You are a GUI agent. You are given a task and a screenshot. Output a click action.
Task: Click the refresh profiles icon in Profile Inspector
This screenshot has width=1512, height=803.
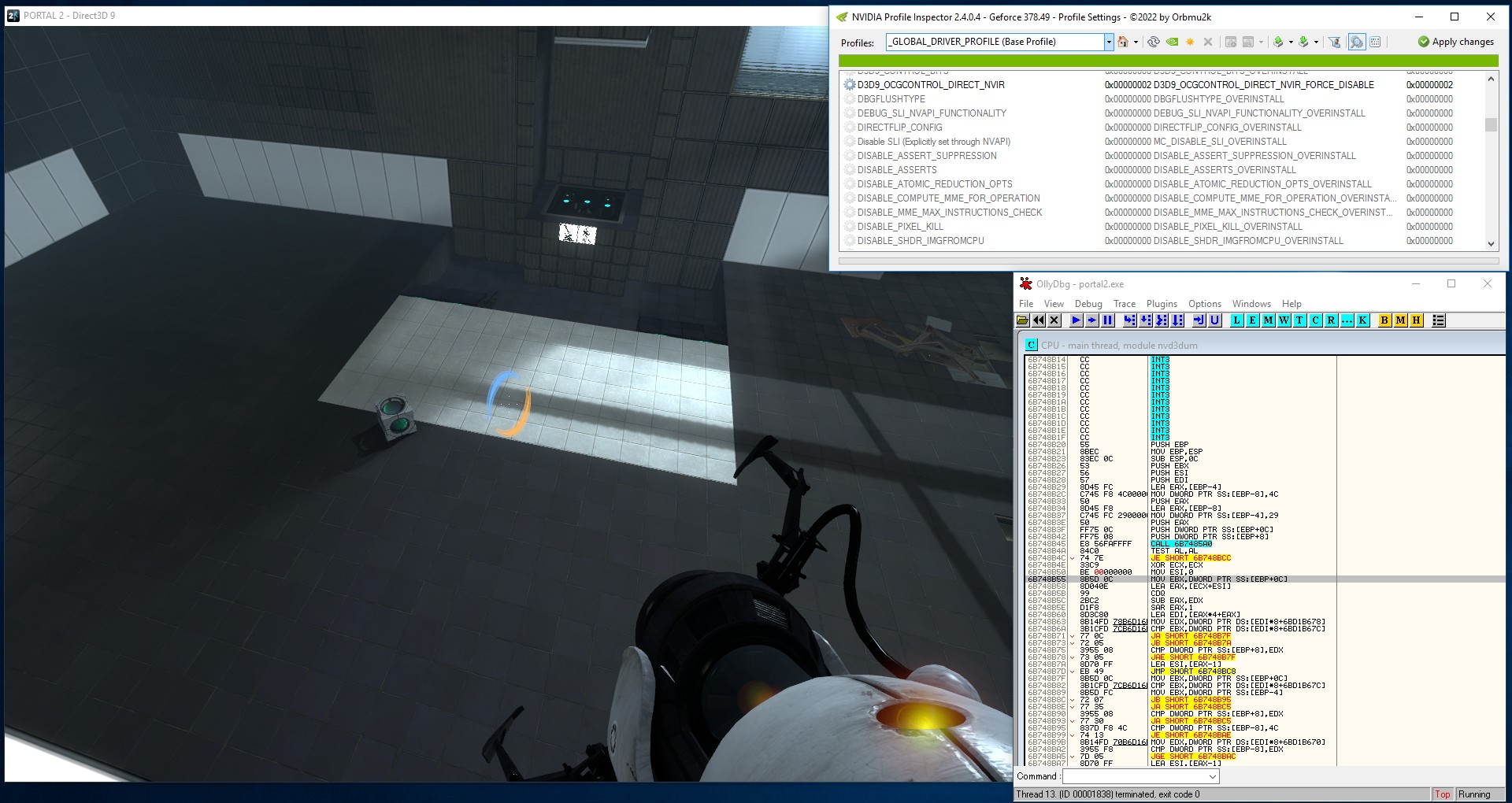coord(1153,42)
